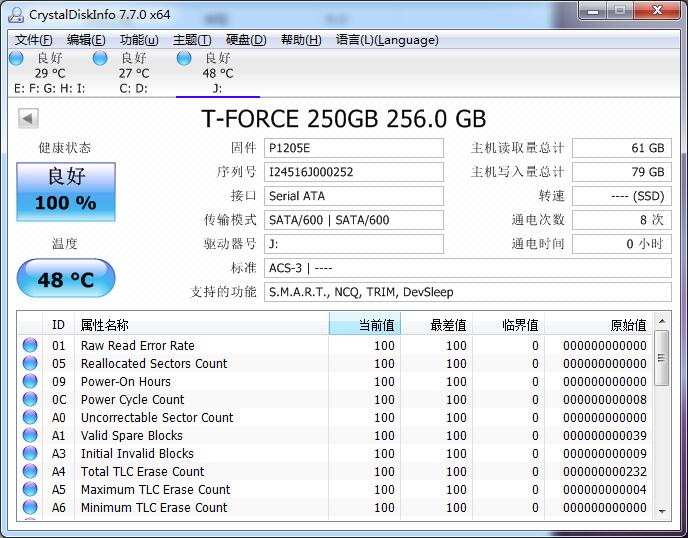The width and height of the screenshot is (688, 538).
Task: Click the attribute list scroll up arrow
Action: 662,321
